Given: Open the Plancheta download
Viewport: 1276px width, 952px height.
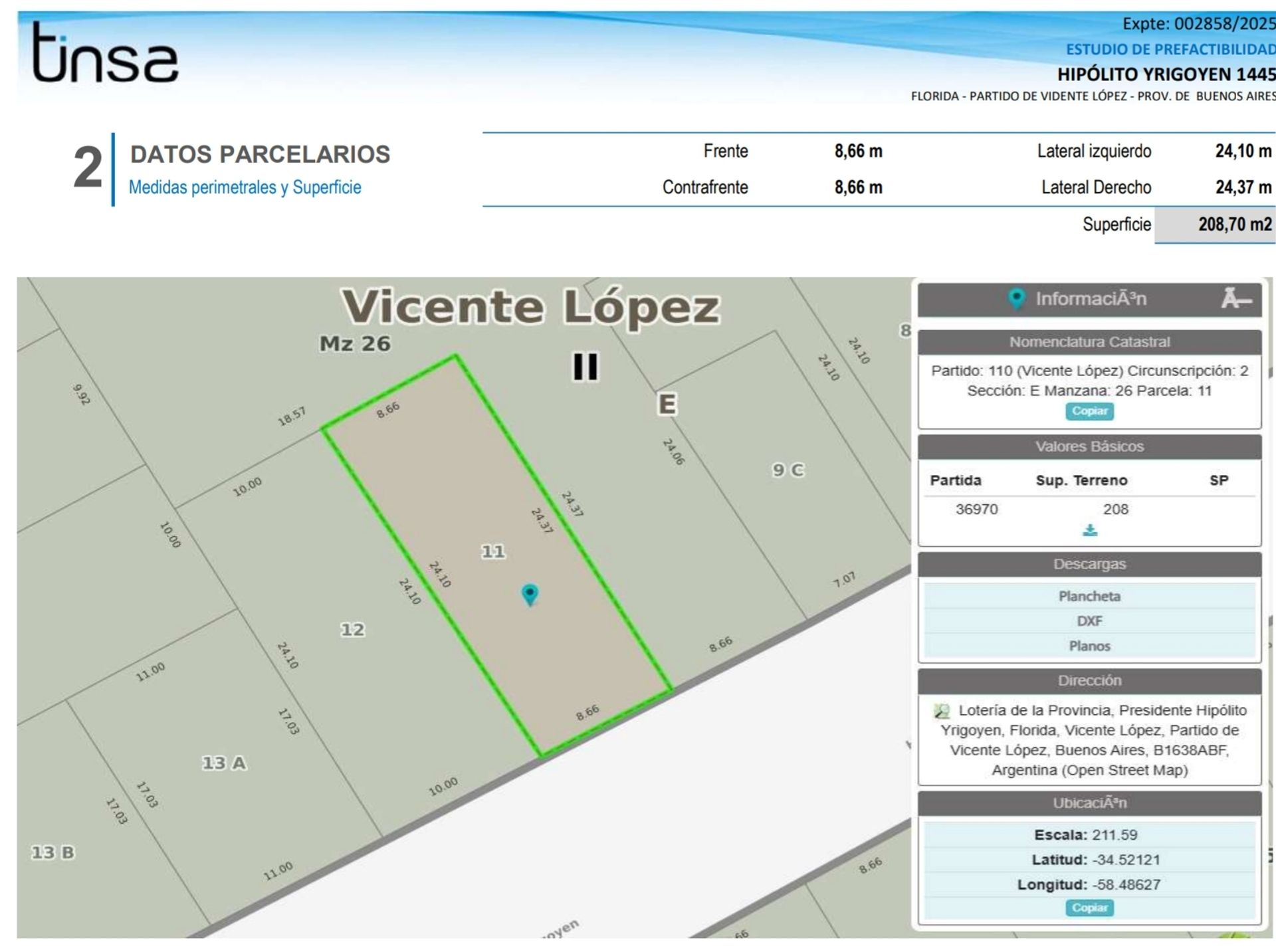Looking at the screenshot, I should tap(1089, 596).
